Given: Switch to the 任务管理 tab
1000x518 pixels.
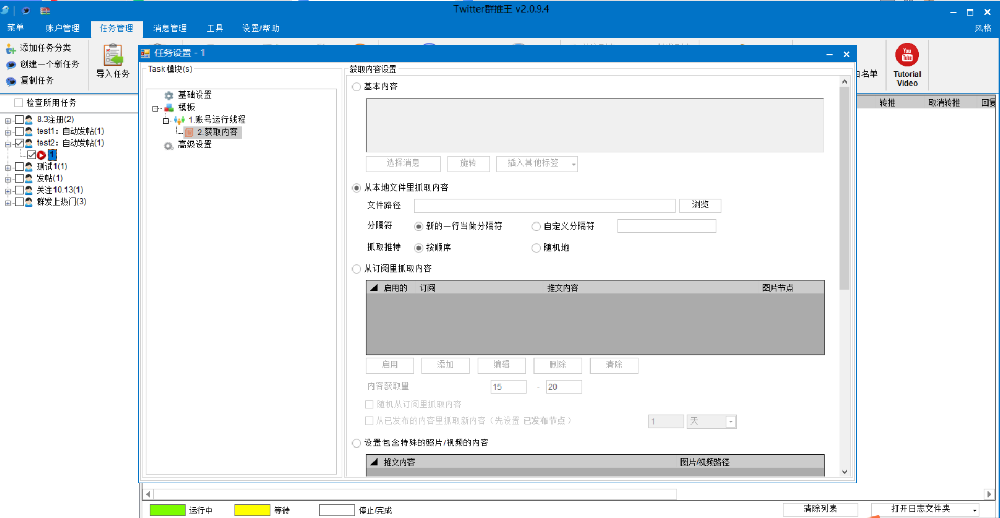Looking at the screenshot, I should click(x=117, y=28).
